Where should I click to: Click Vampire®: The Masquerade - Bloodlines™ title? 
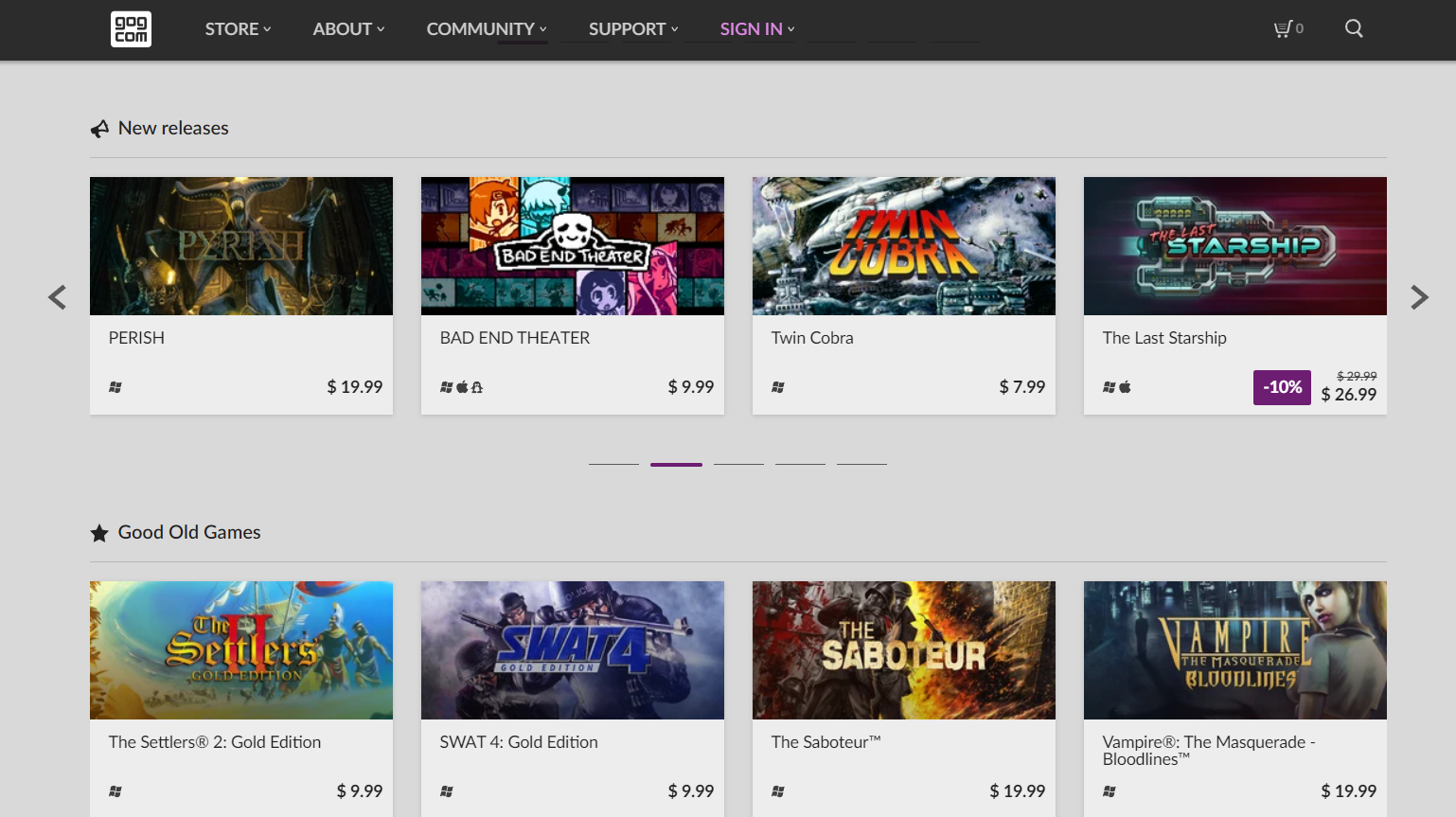pyautogui.click(x=1209, y=751)
